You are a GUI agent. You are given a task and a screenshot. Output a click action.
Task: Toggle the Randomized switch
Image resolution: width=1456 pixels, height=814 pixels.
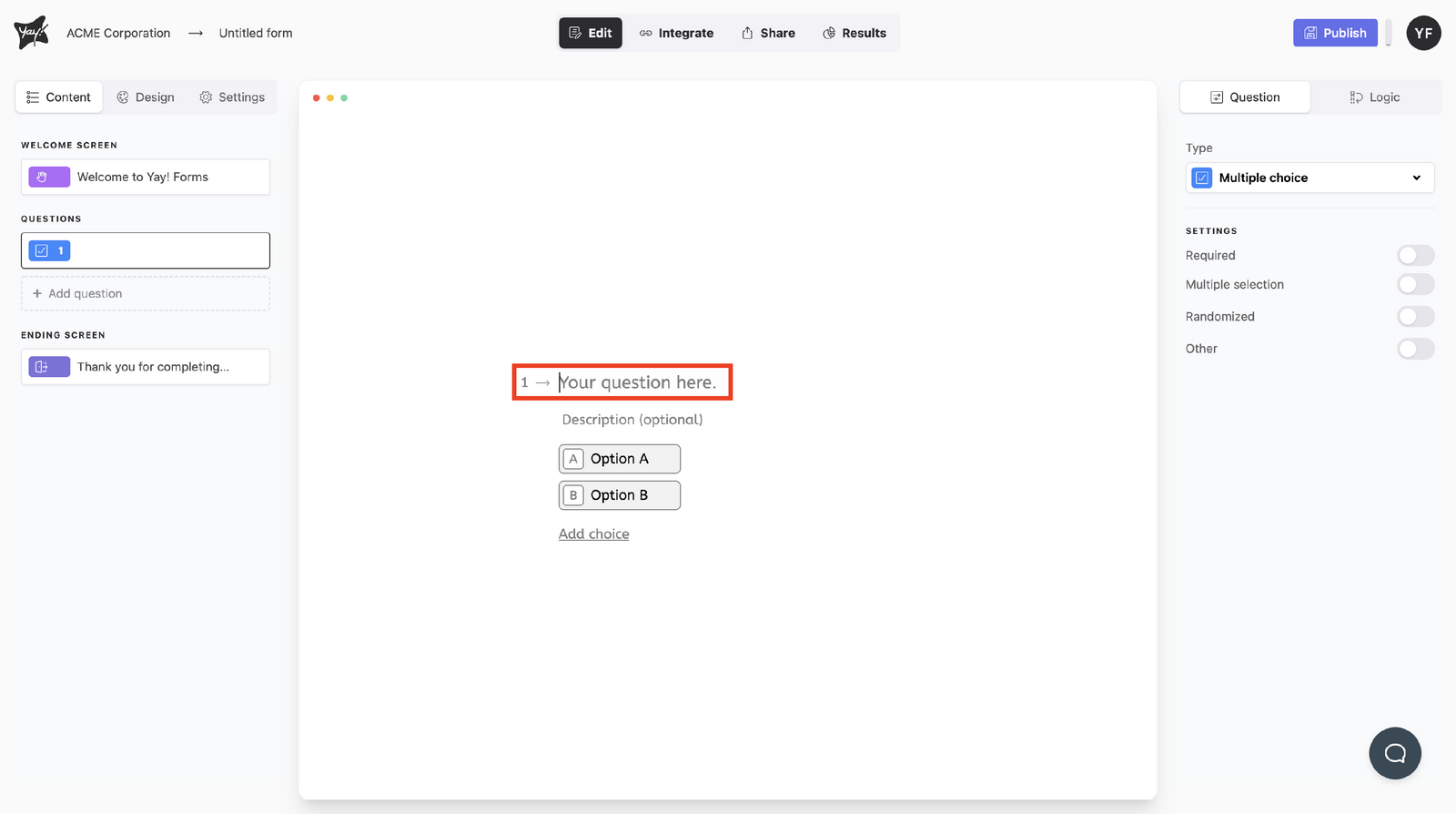tap(1415, 317)
